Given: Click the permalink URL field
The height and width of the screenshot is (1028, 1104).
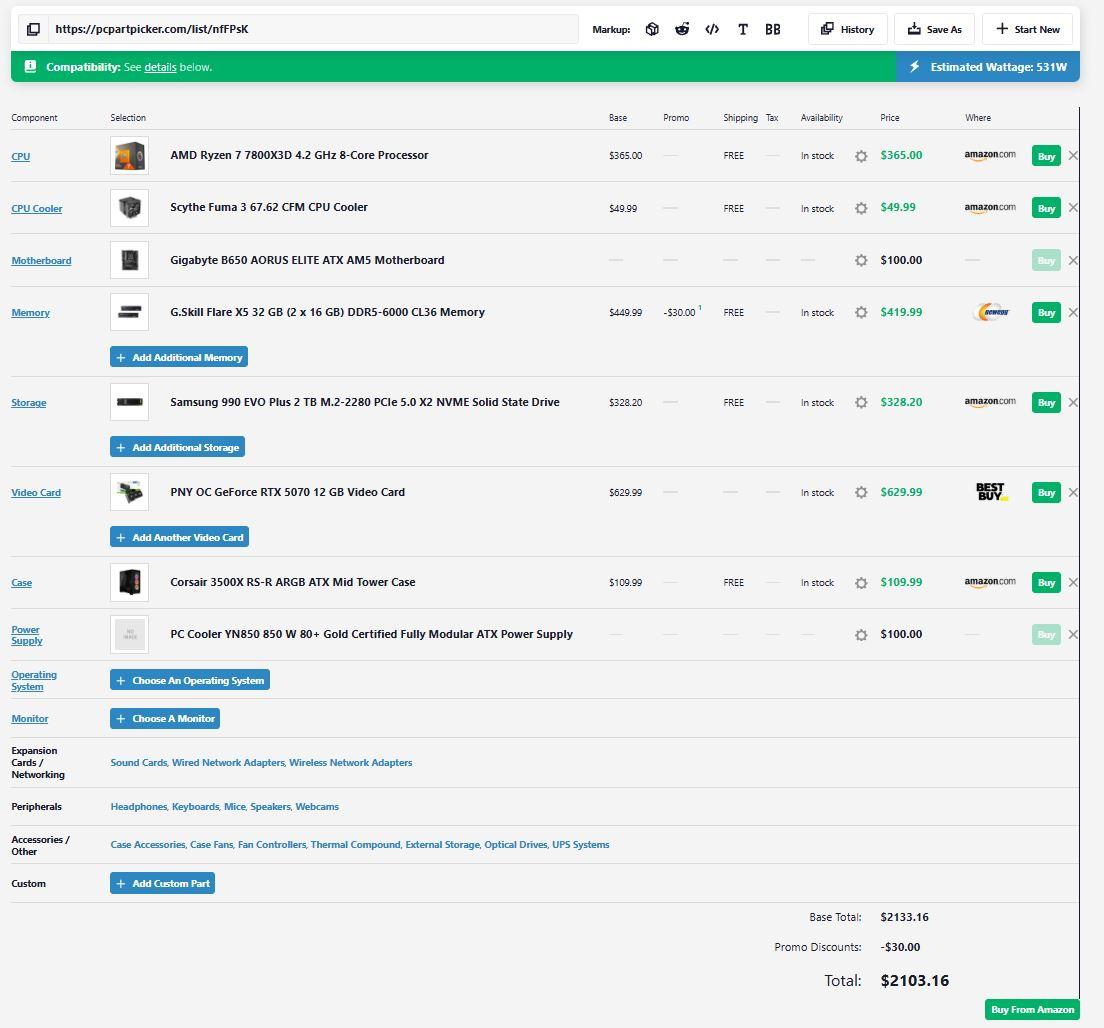Looking at the screenshot, I should click(x=313, y=30).
